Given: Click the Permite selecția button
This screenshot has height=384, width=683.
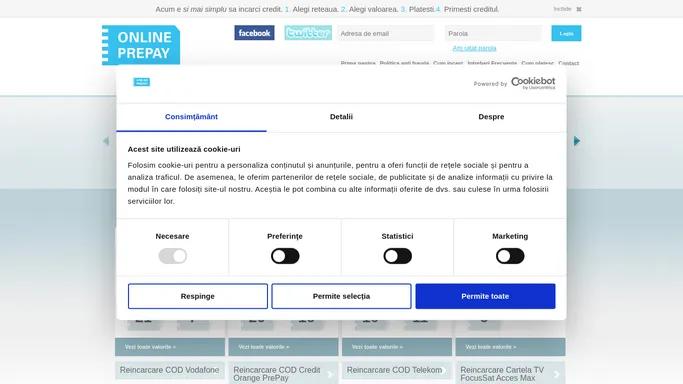Looking at the screenshot, I should pyautogui.click(x=341, y=296).
